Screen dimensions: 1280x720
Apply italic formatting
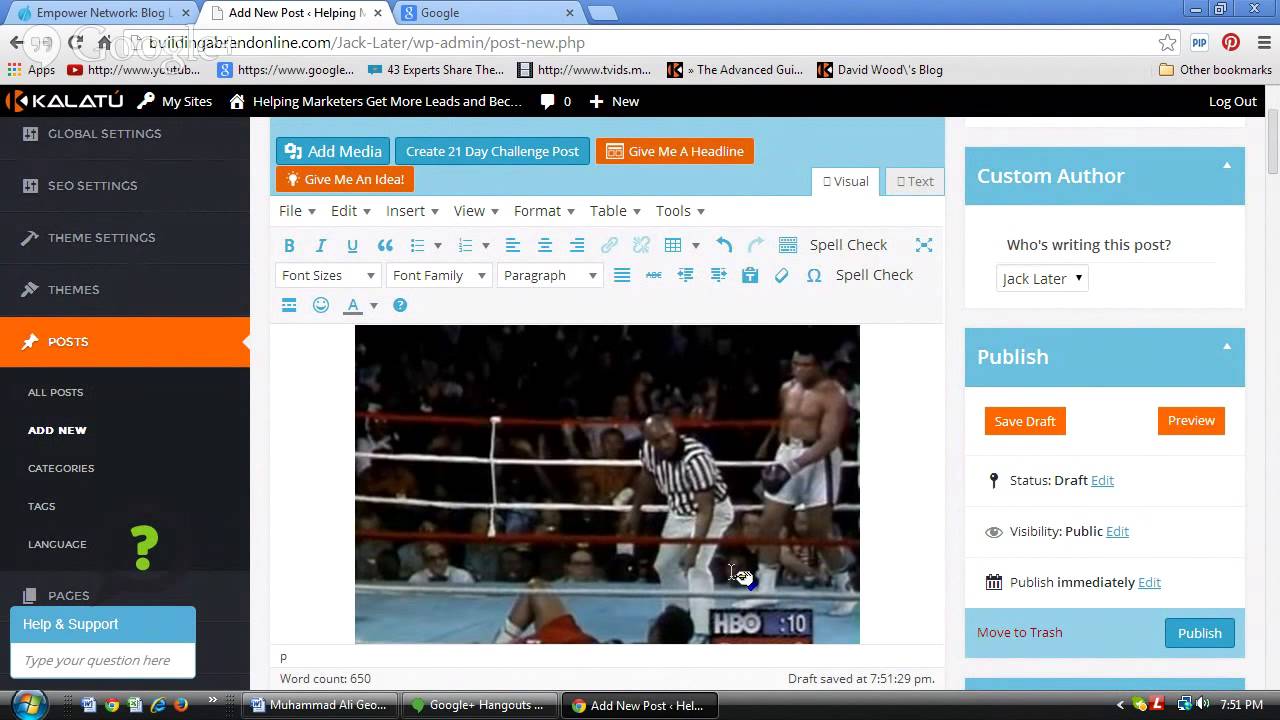[x=321, y=245]
